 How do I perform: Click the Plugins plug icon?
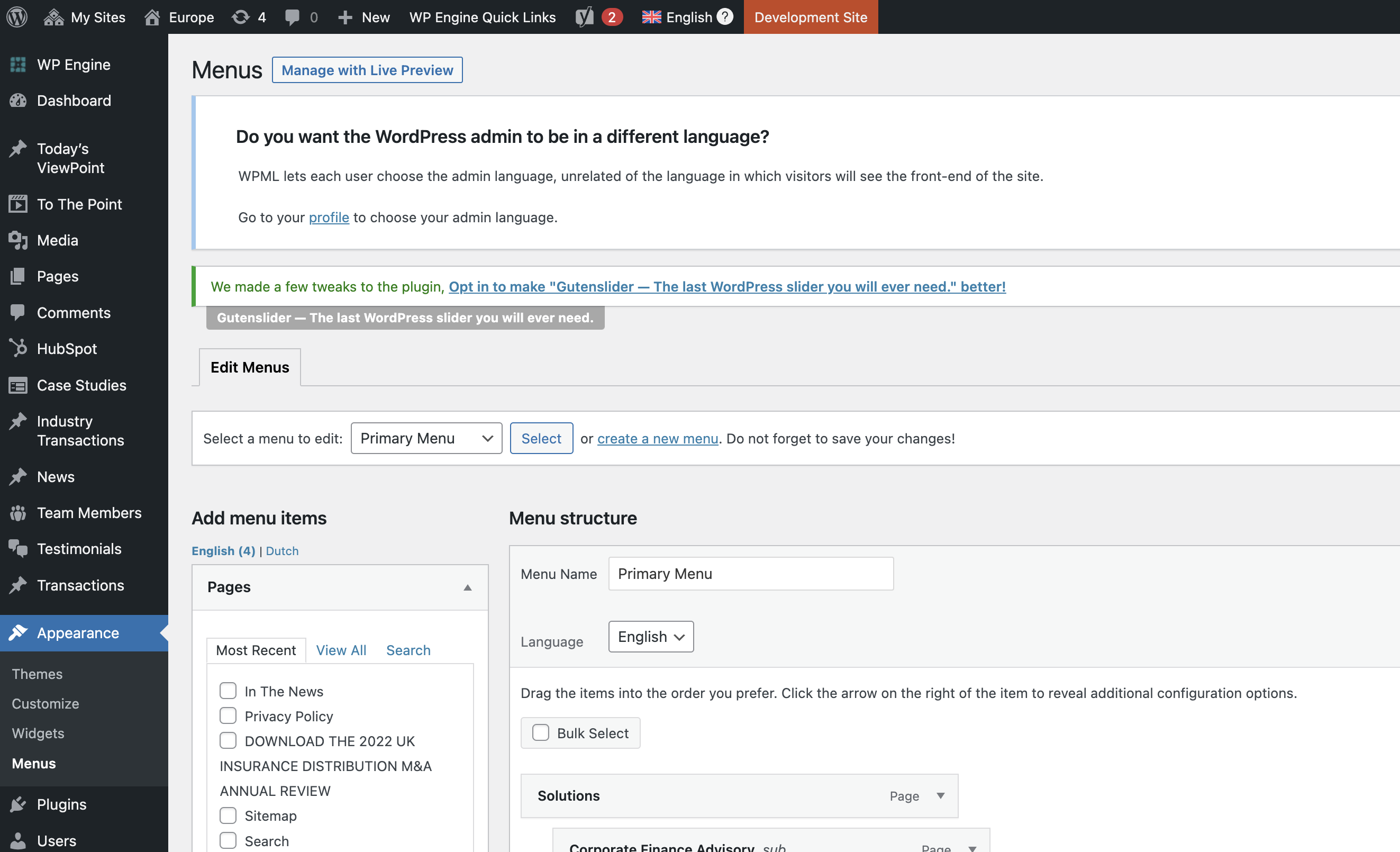17,804
